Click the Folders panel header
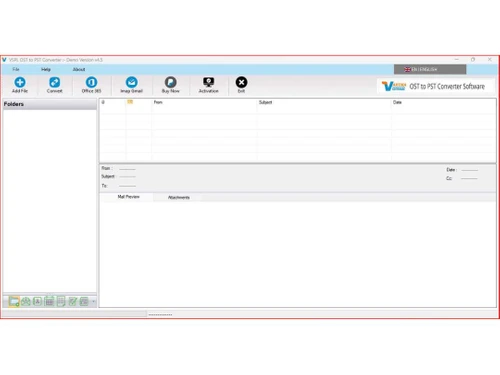 click(x=50, y=104)
